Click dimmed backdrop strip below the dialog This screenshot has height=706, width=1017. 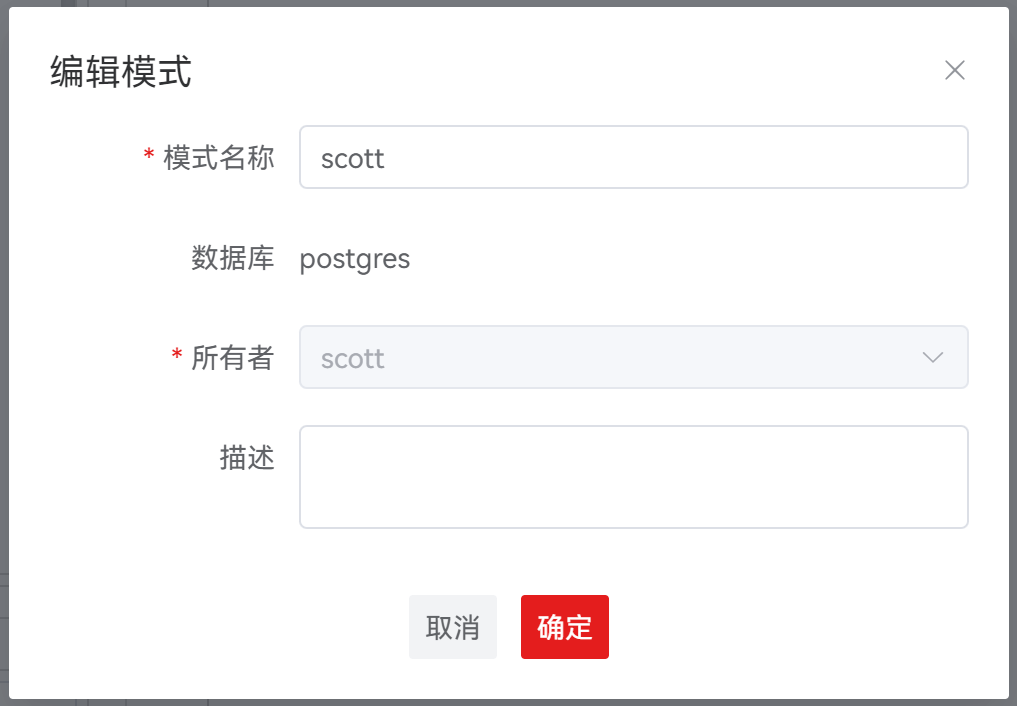pyautogui.click(x=508, y=703)
